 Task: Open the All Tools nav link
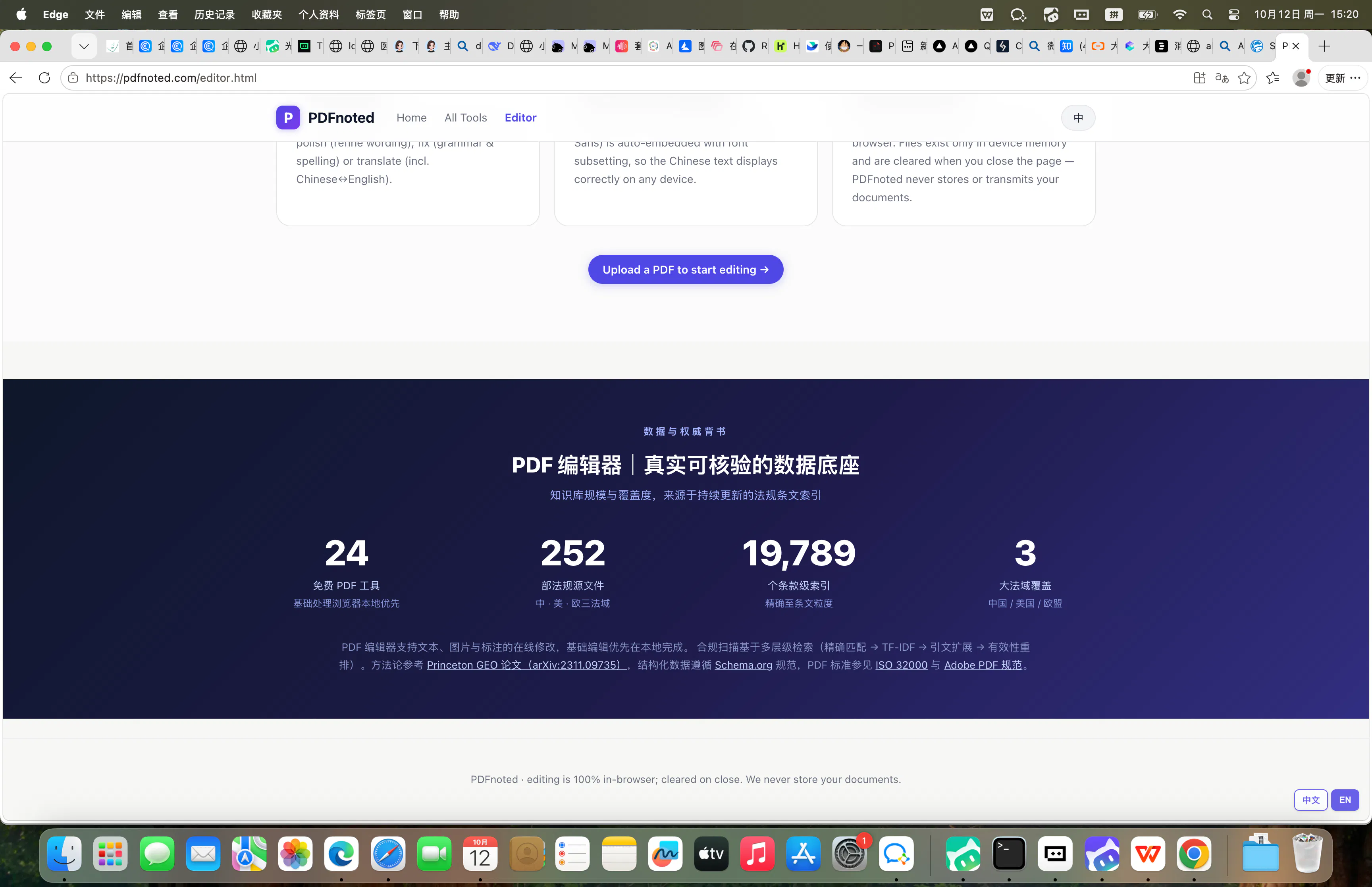(x=465, y=118)
